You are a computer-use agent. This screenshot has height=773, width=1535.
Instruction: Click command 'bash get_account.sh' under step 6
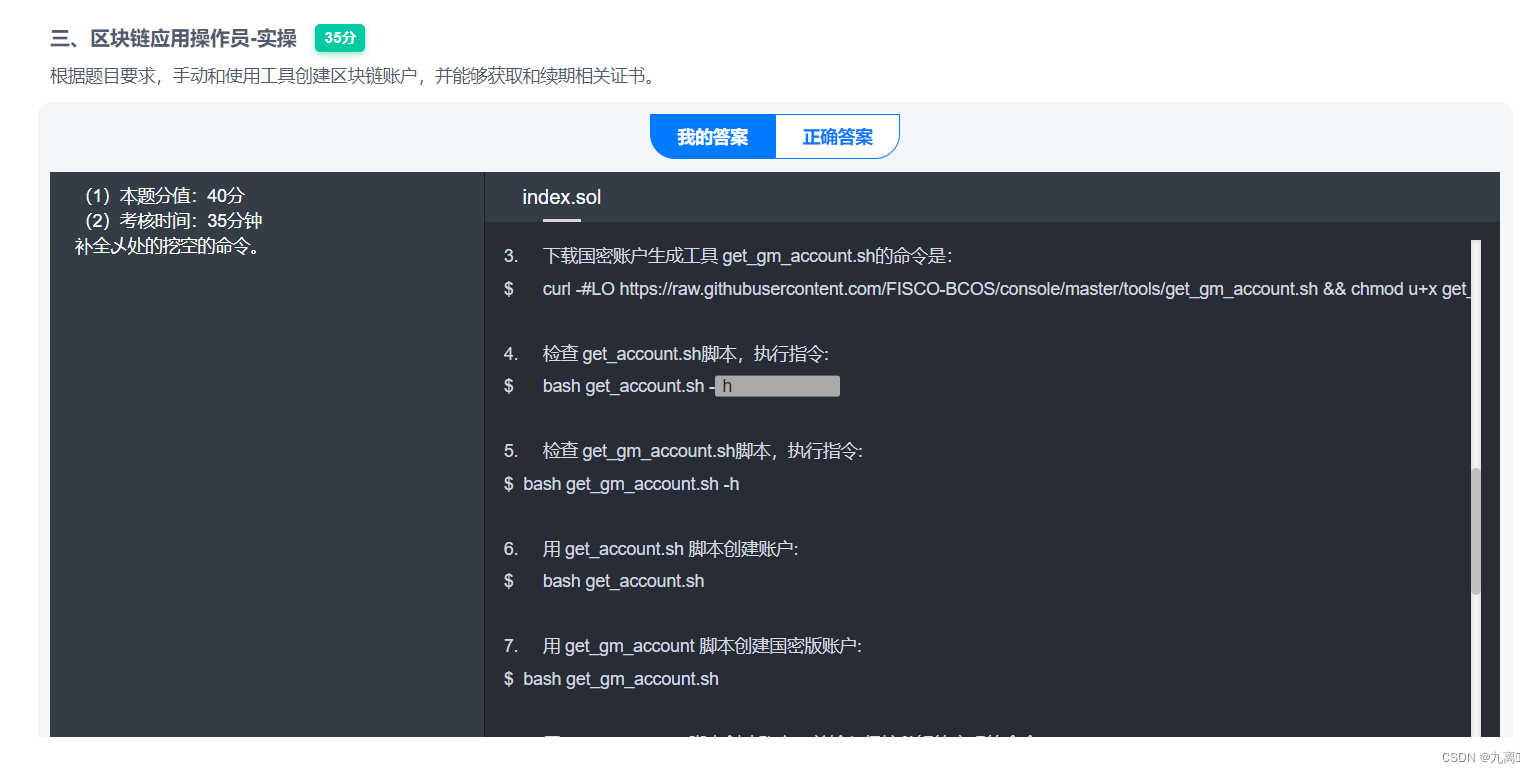623,581
